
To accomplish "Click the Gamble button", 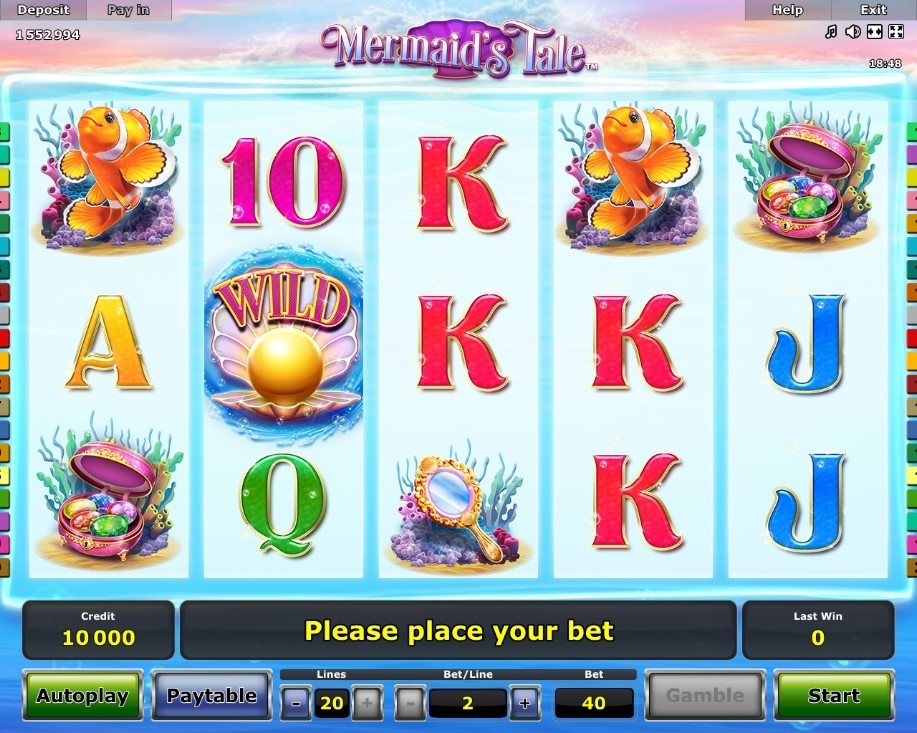I will click(x=705, y=696).
